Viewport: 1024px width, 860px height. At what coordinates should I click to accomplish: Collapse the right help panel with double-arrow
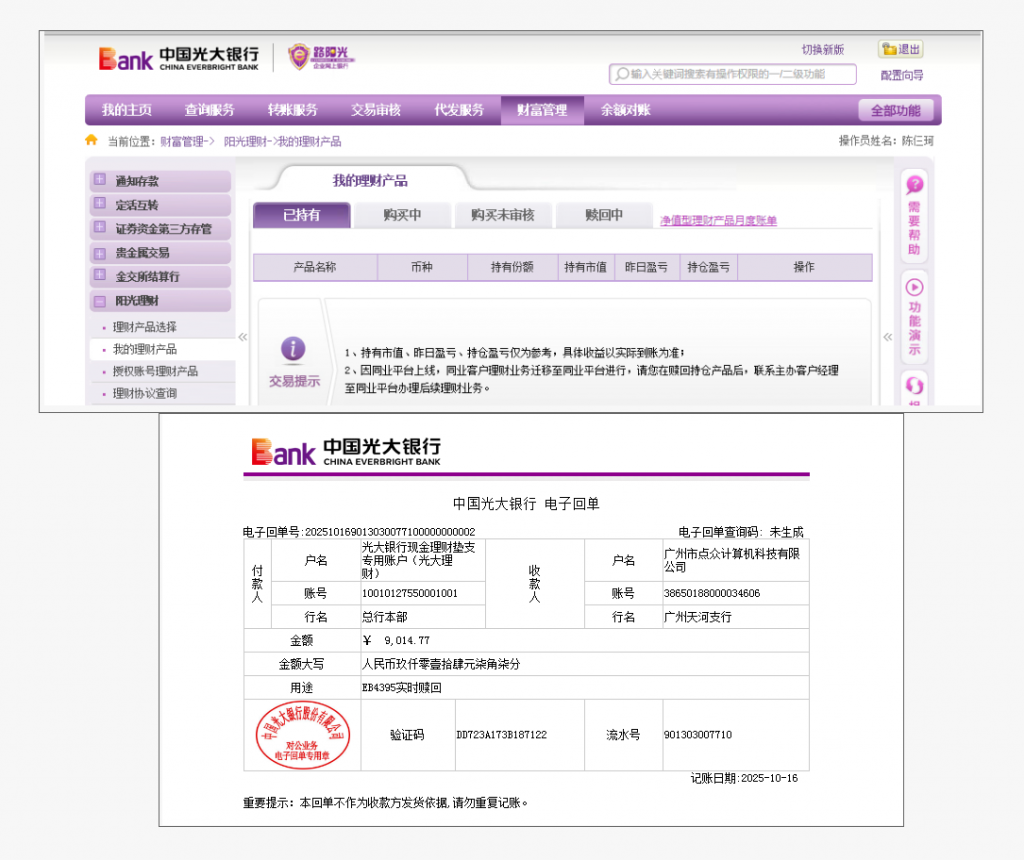coord(888,337)
